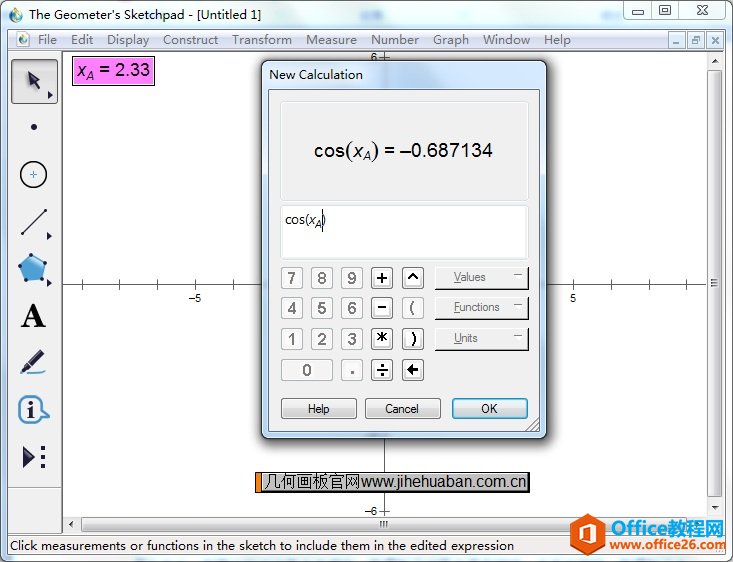Cancel the New Calculation dialog
733x562 pixels.
[x=402, y=409]
